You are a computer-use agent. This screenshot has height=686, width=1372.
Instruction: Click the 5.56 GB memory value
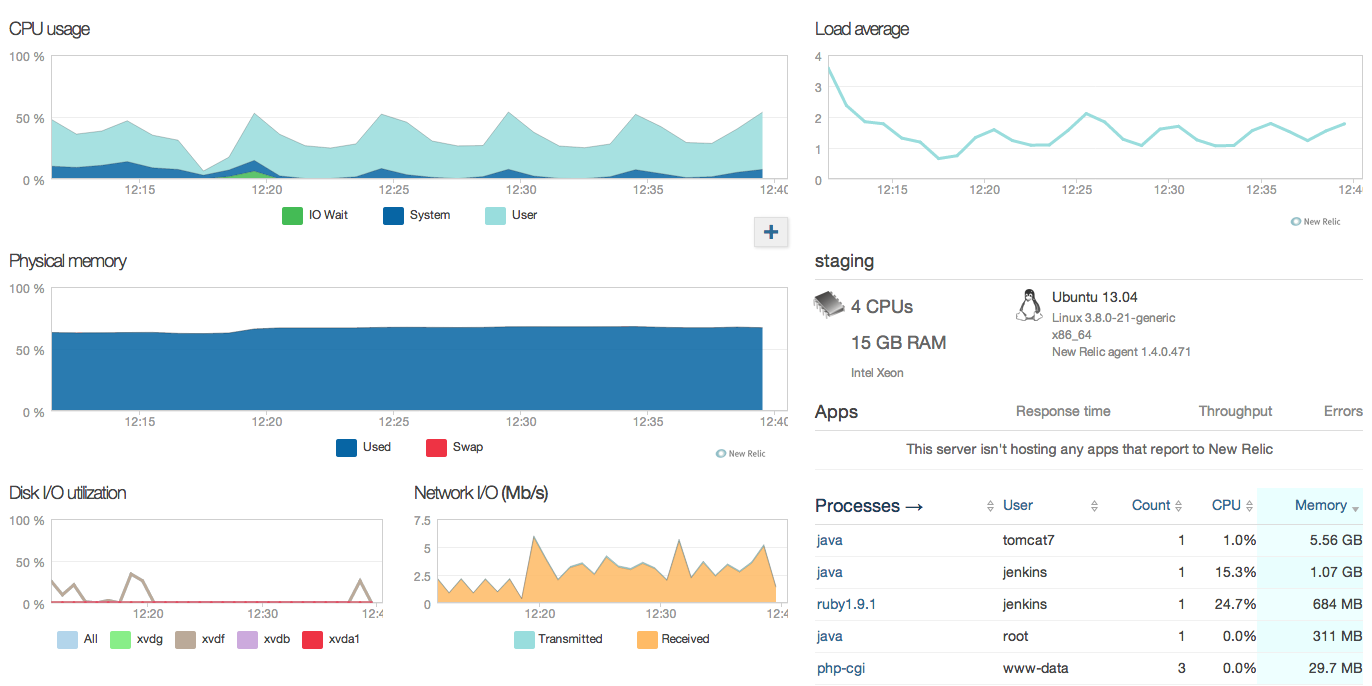point(1335,540)
